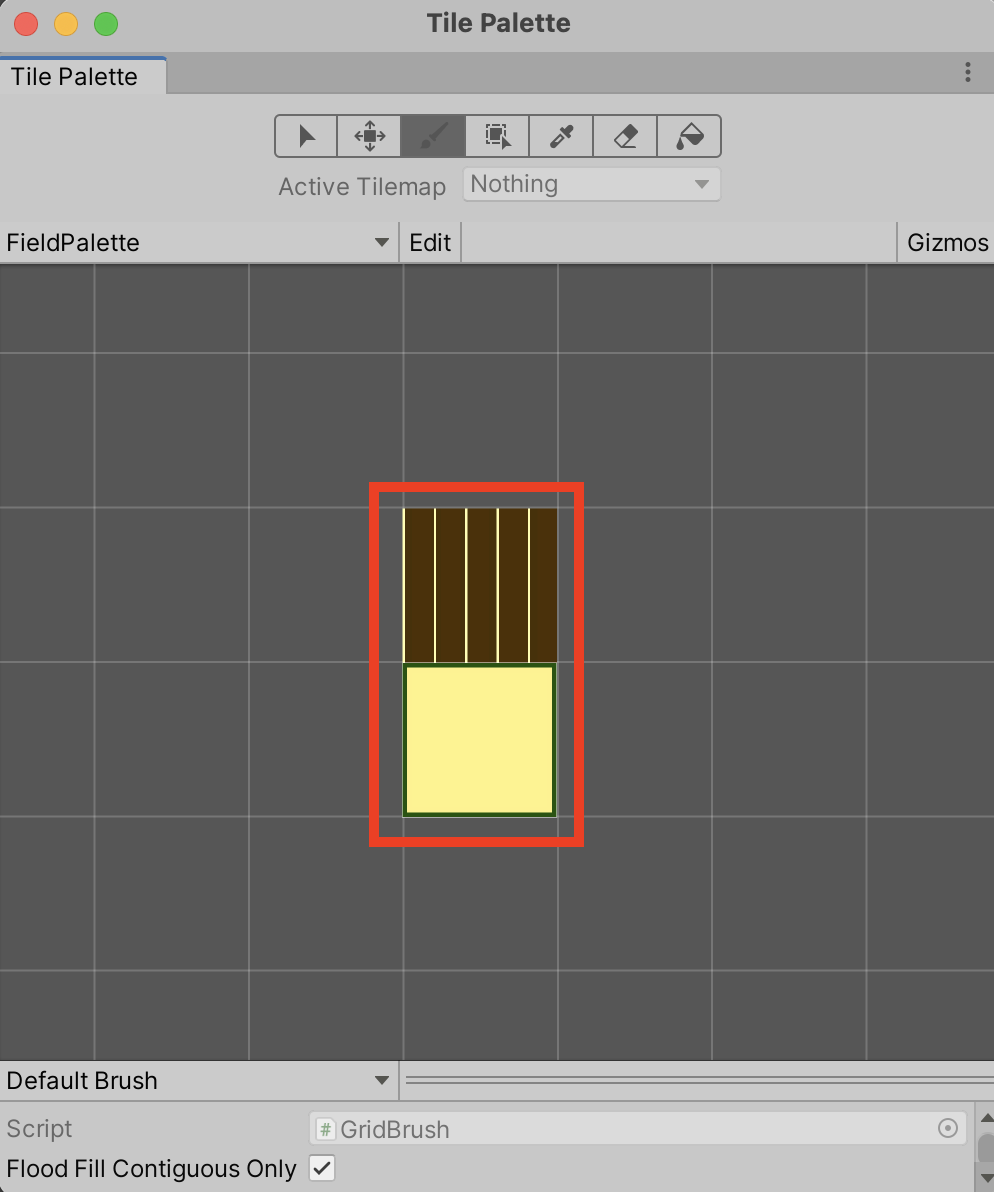Open the Active Tilemap dropdown

pyautogui.click(x=591, y=184)
